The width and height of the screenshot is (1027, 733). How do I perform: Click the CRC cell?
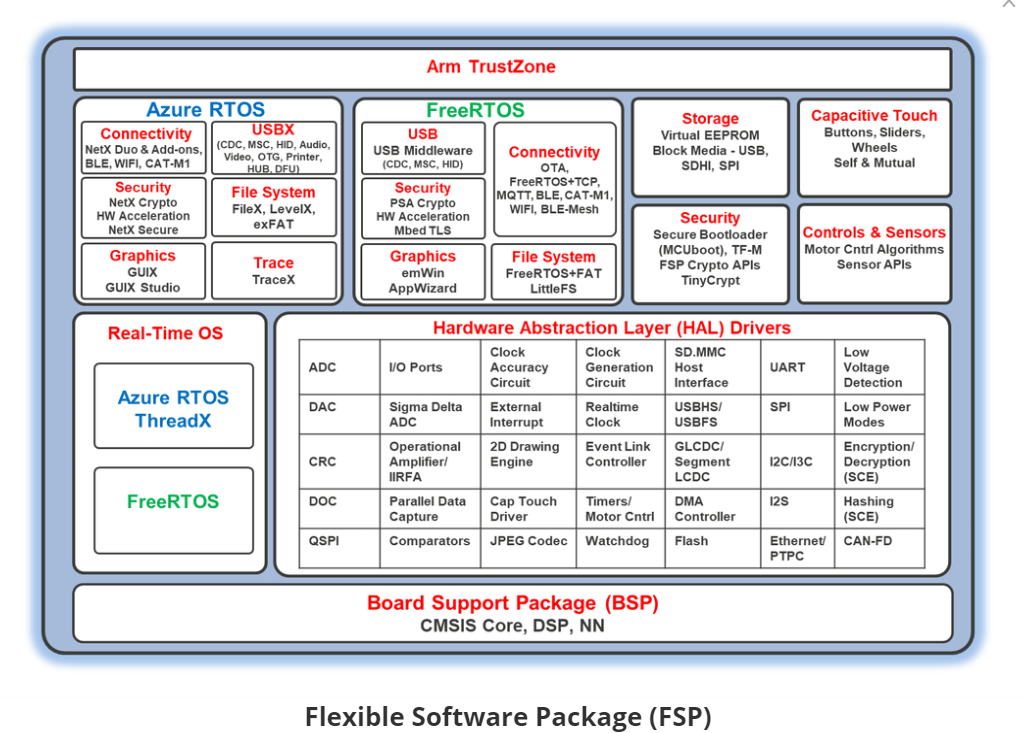coord(339,462)
